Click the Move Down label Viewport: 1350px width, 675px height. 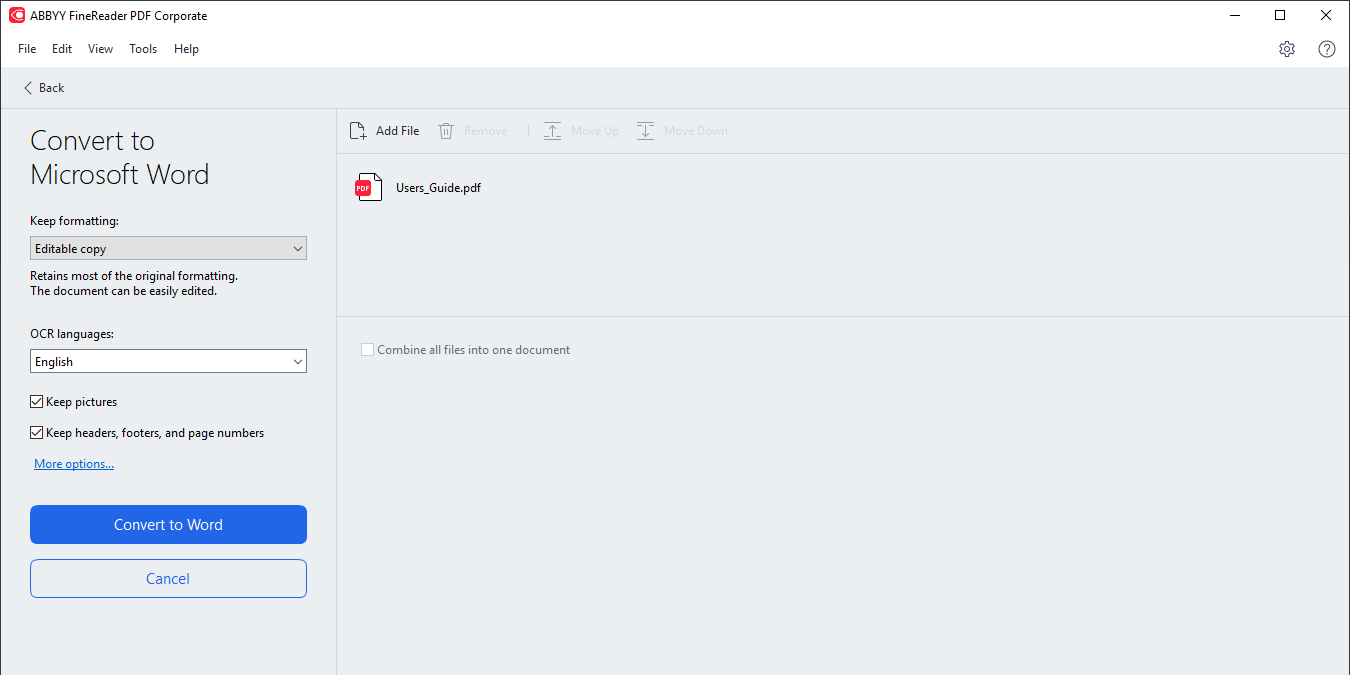(x=696, y=131)
